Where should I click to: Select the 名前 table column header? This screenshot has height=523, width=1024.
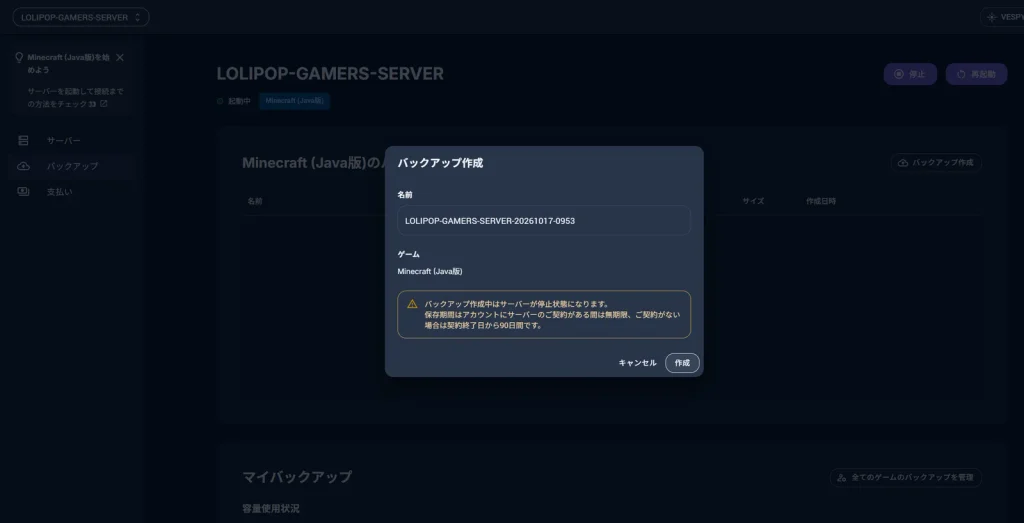255,201
